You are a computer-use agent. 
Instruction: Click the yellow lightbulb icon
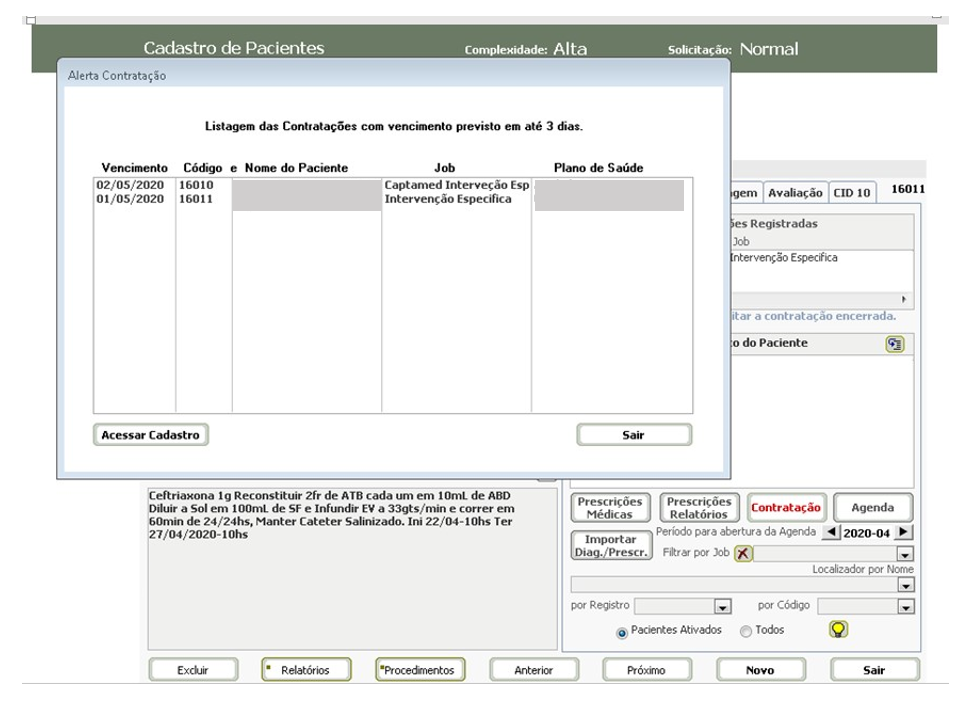840,629
